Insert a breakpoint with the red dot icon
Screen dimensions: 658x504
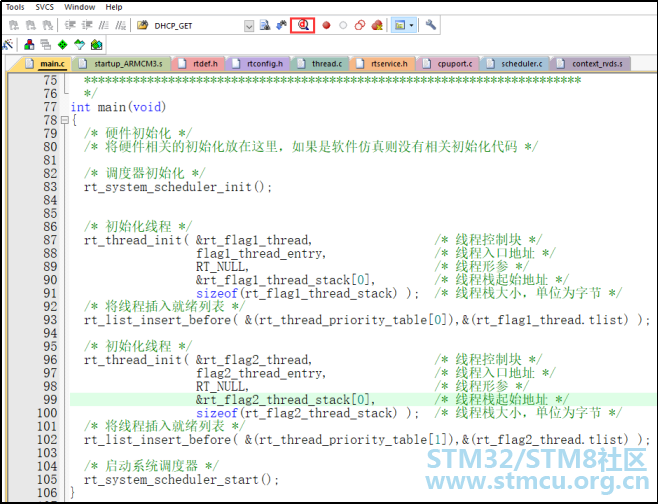point(326,26)
